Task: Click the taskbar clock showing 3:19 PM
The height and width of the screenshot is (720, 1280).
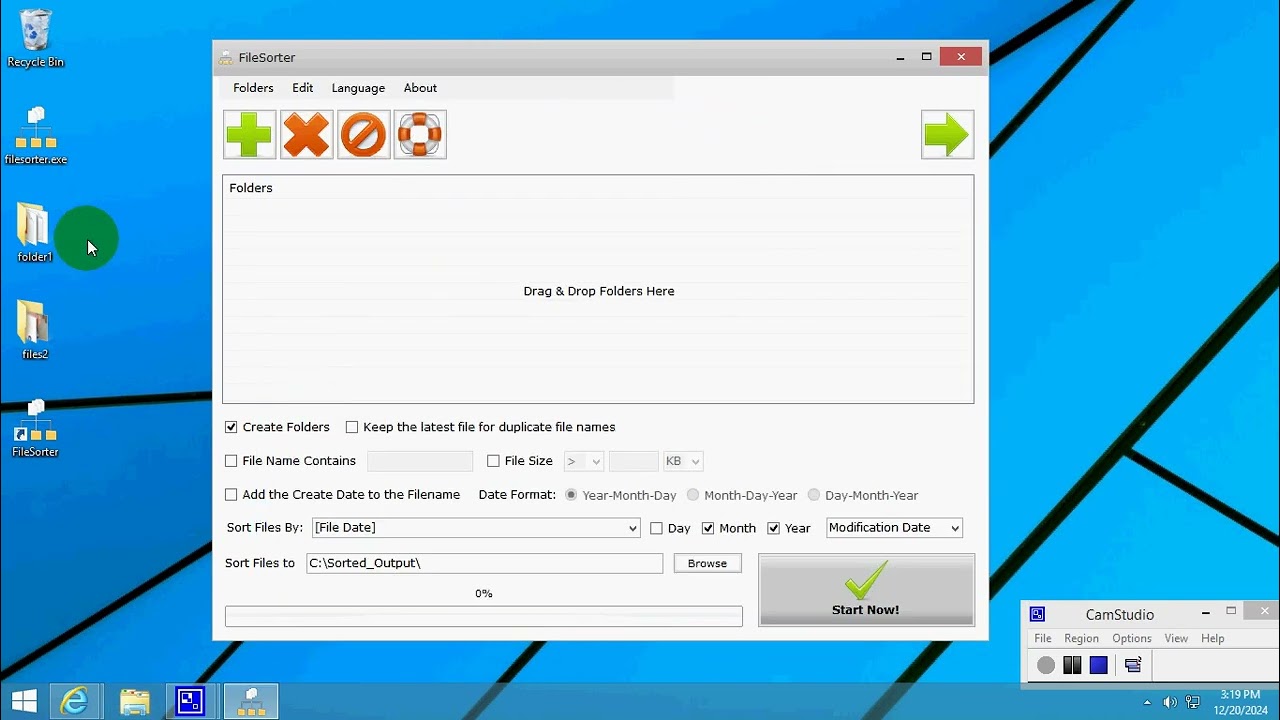Action: coord(1240,702)
